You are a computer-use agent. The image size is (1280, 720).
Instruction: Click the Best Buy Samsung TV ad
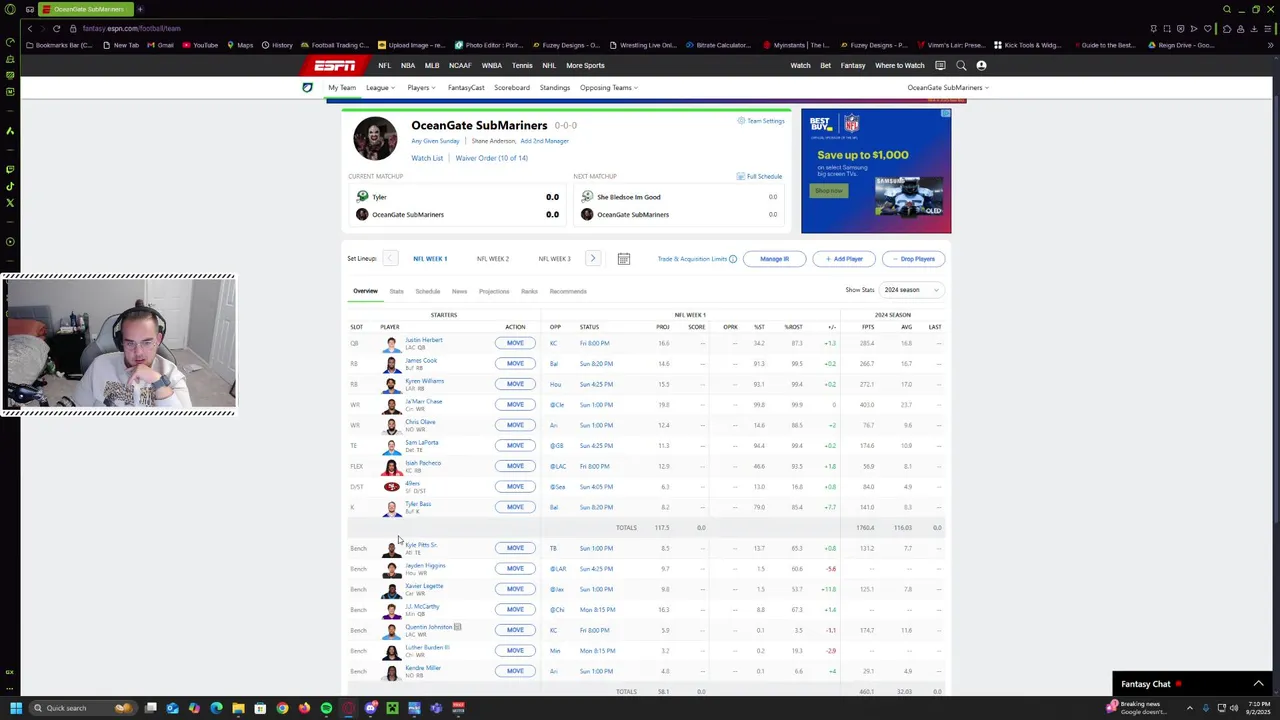(x=876, y=171)
